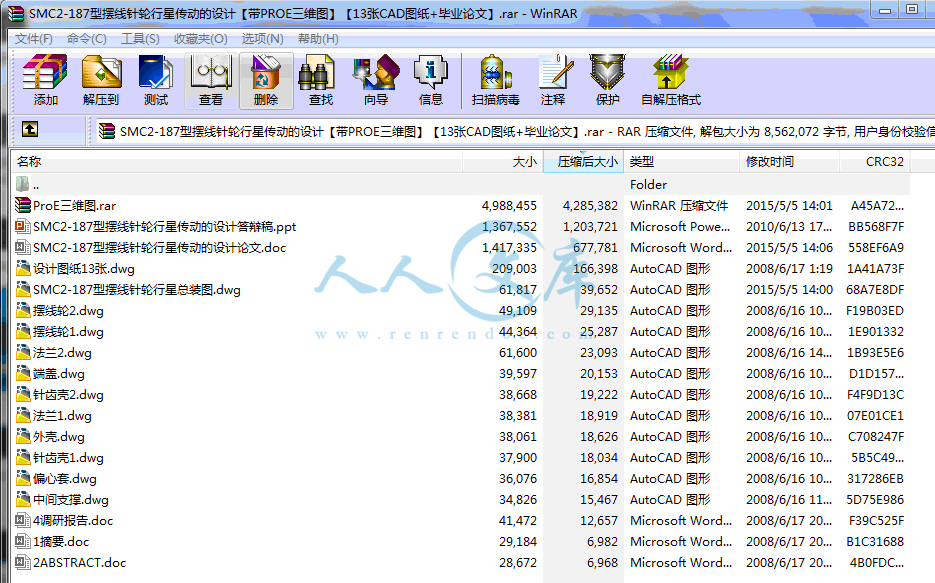Viewport: 935px width, 583px height.
Task: Run the 测试 (Test) archive tool
Action: (156, 80)
